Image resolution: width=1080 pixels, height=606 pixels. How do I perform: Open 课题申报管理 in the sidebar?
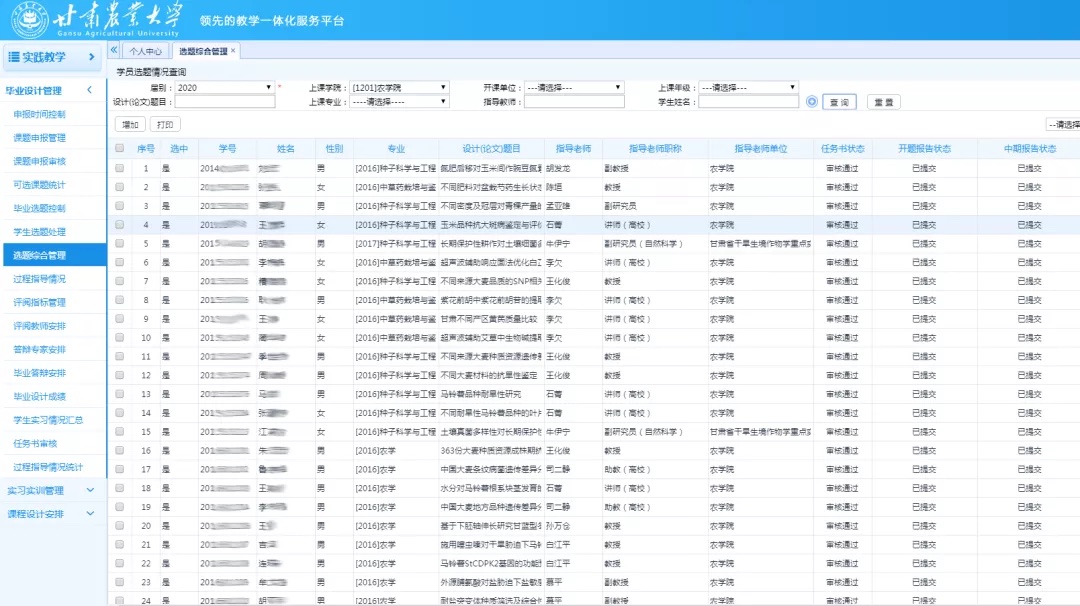(x=40, y=138)
